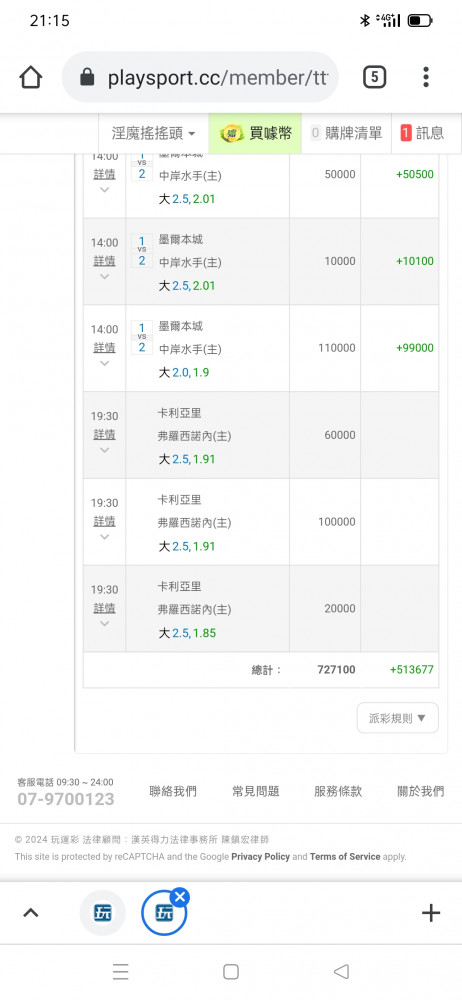Collapse the bottom tab strip chevron
Viewport: 462px width, 1000px height.
tap(31, 913)
